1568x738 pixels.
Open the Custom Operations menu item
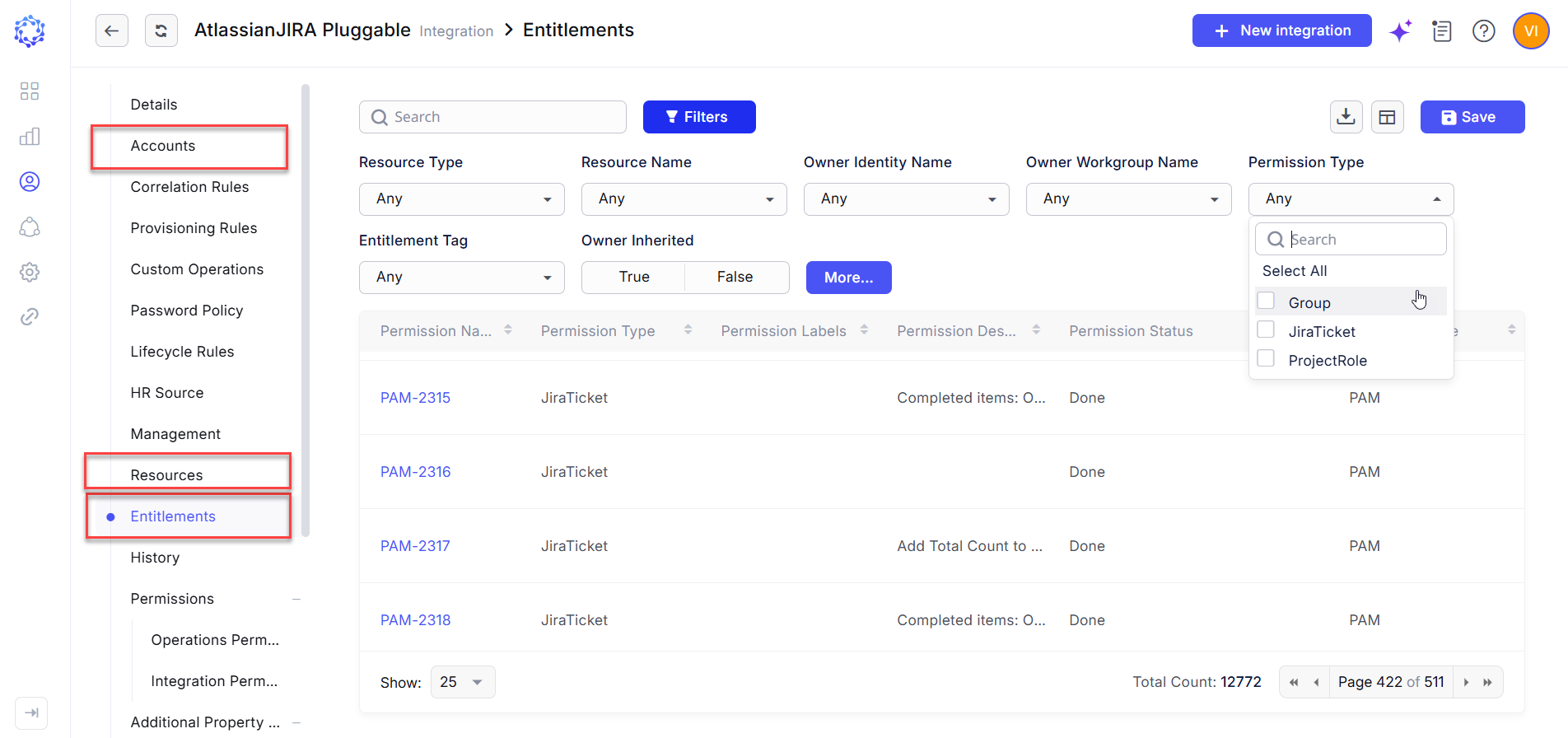click(x=197, y=269)
